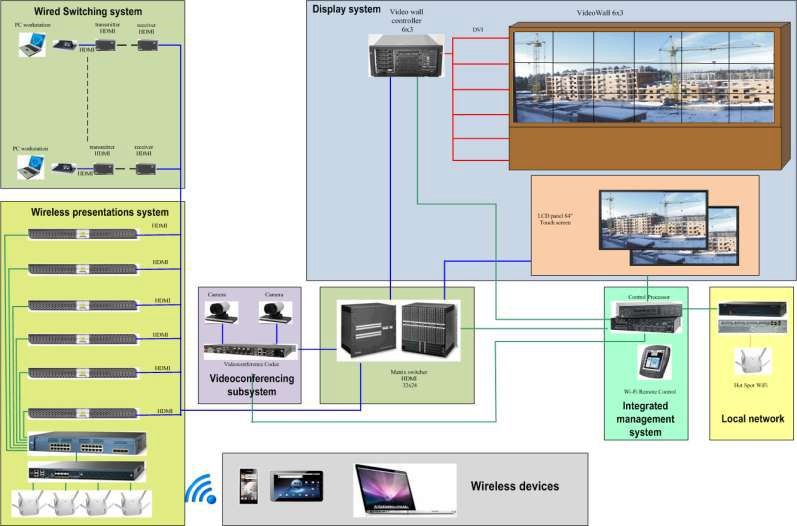Click the top PC workstation laptop
This screenshot has width=797, height=526.
(x=32, y=45)
